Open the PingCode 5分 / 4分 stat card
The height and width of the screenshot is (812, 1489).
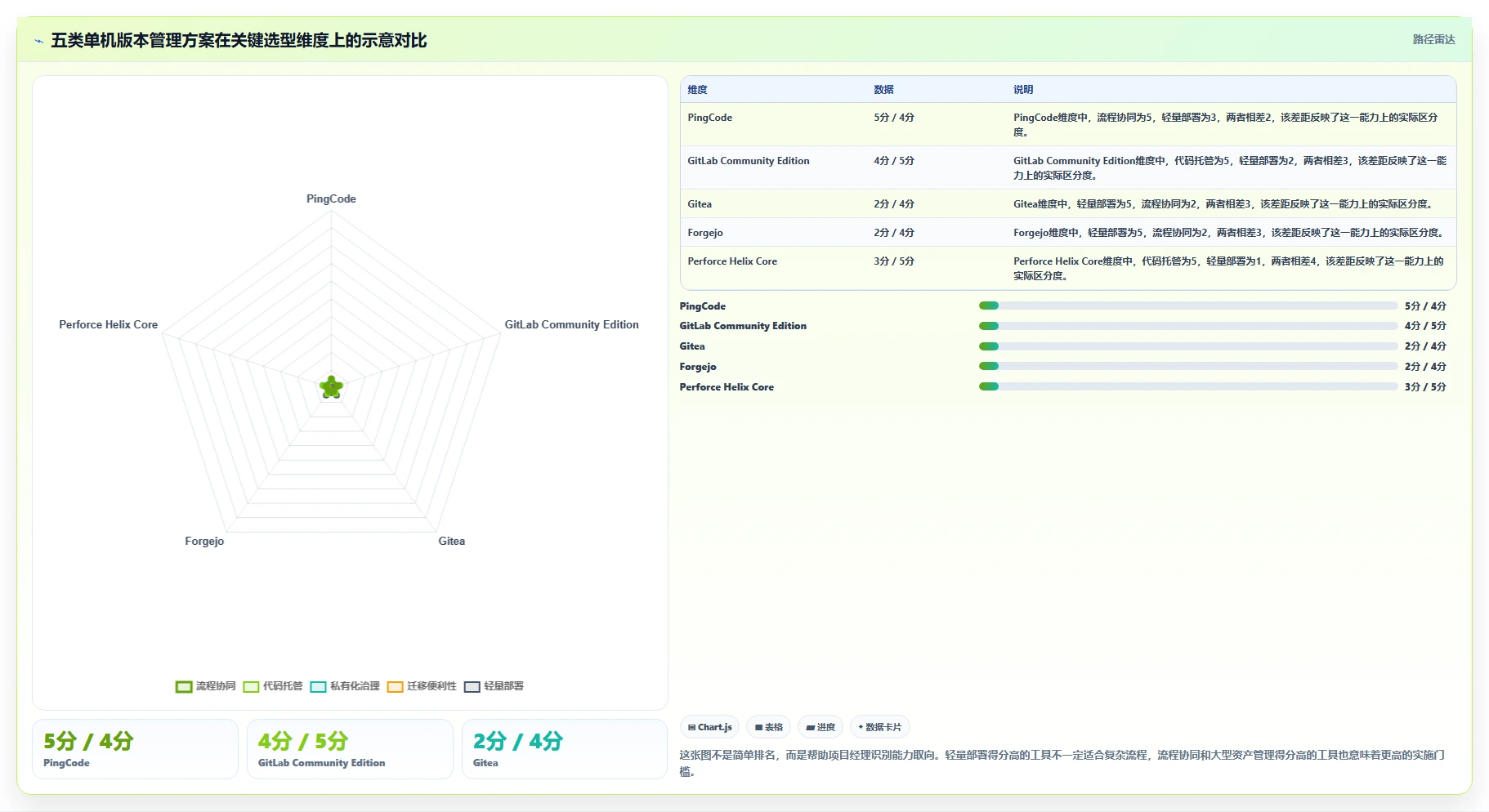pos(135,749)
